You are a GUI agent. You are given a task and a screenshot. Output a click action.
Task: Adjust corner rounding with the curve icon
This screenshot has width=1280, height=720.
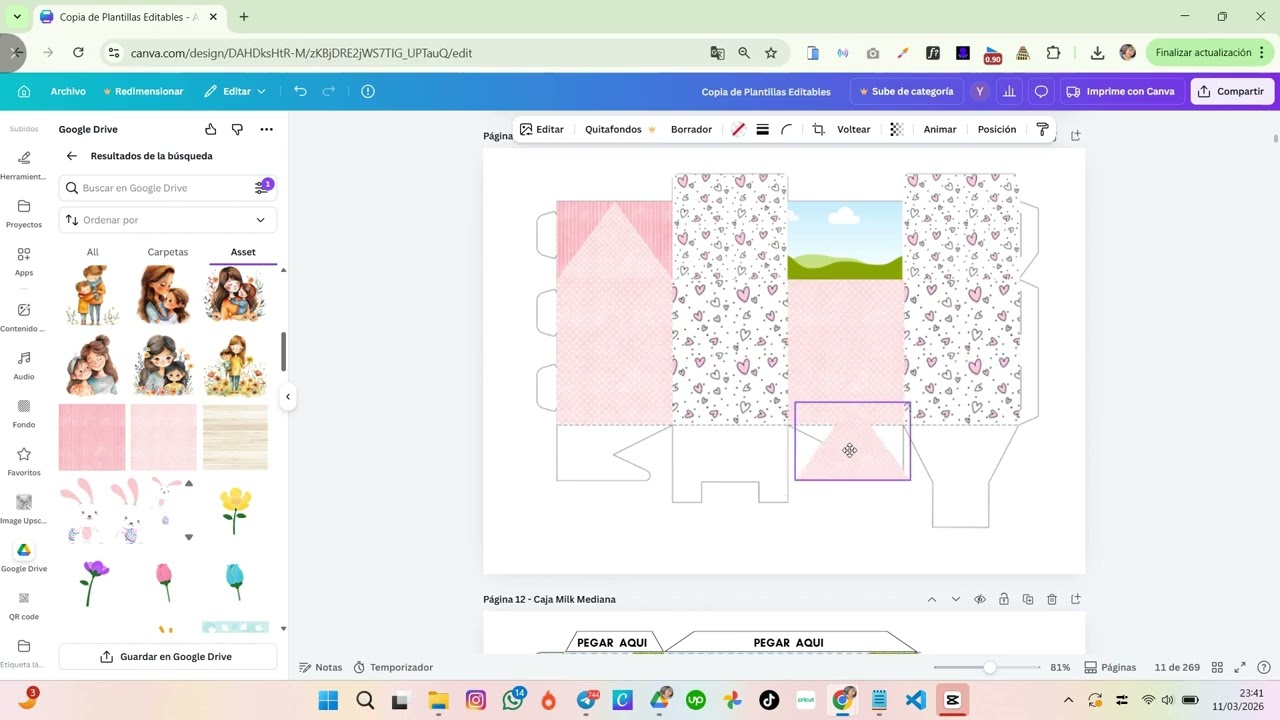point(787,129)
